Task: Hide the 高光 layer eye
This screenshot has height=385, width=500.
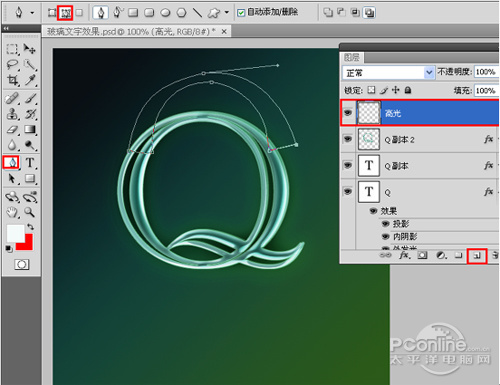Action: (348, 113)
